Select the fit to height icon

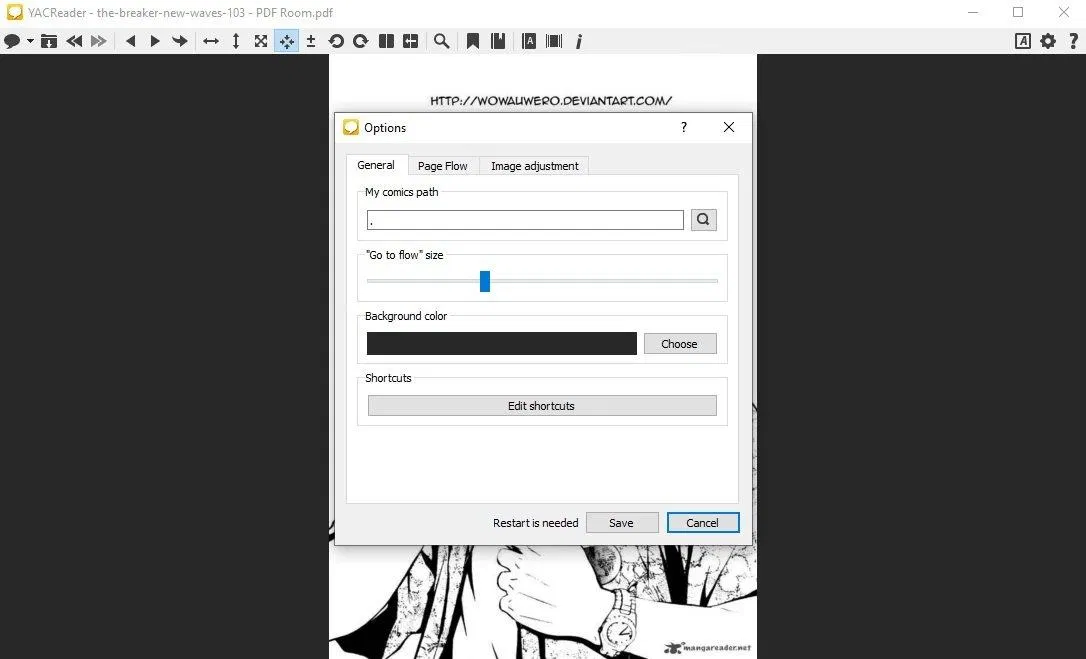pos(236,41)
